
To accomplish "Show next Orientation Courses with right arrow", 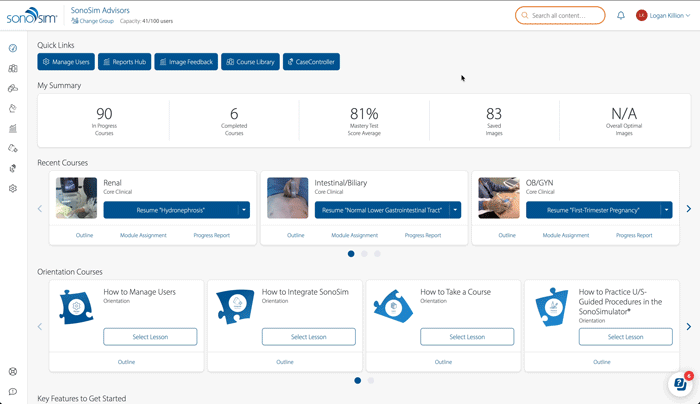I will 688,327.
